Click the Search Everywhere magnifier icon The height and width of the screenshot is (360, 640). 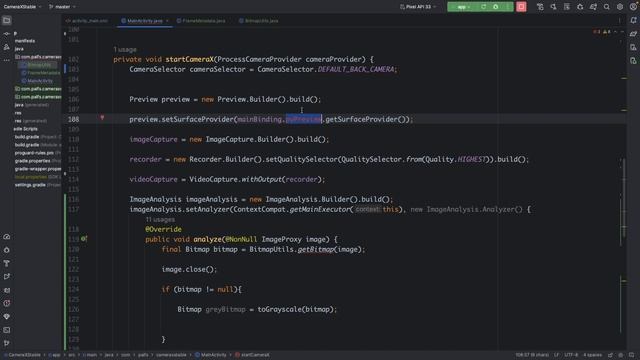(607, 7)
